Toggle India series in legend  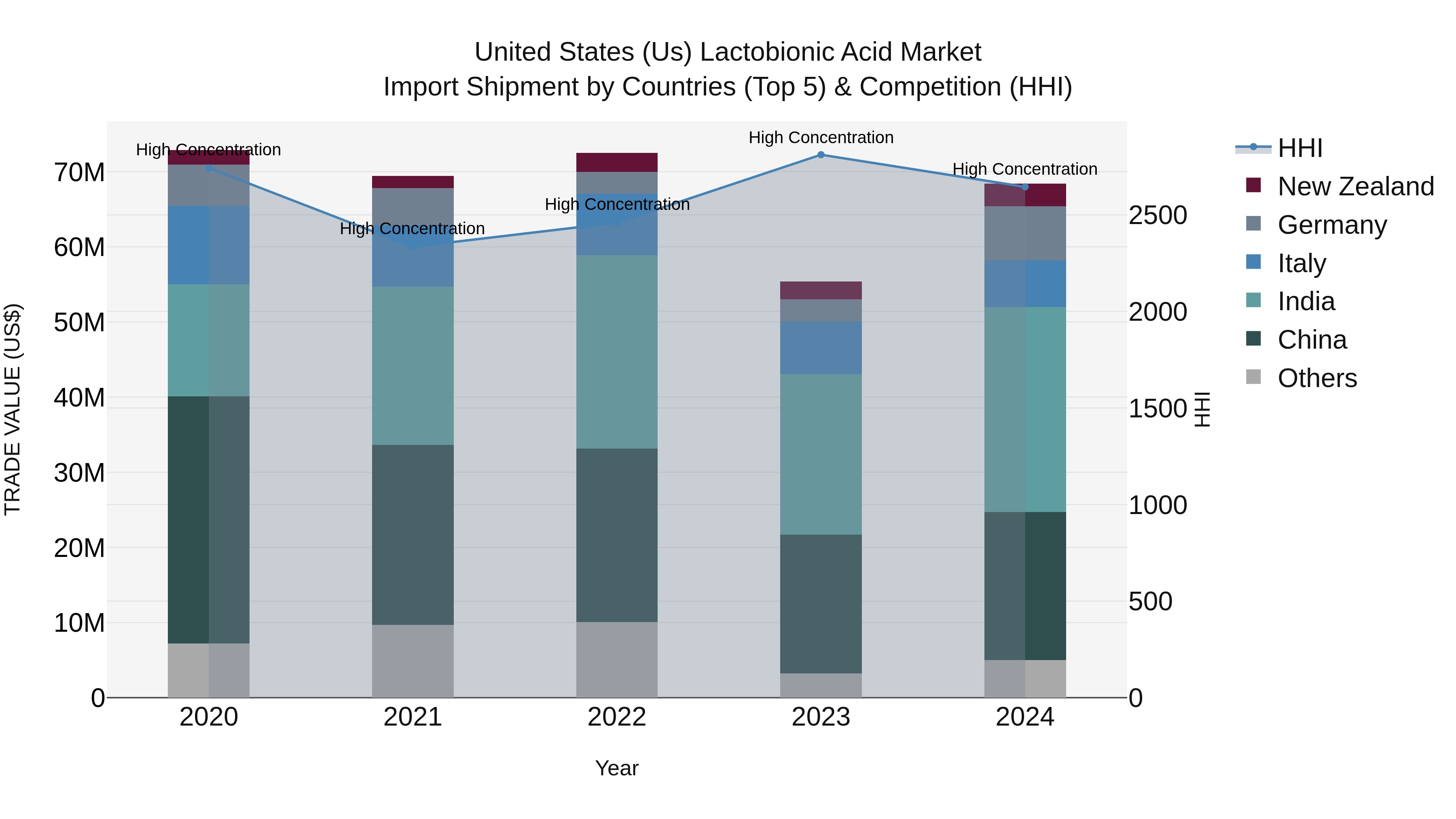(x=1290, y=301)
